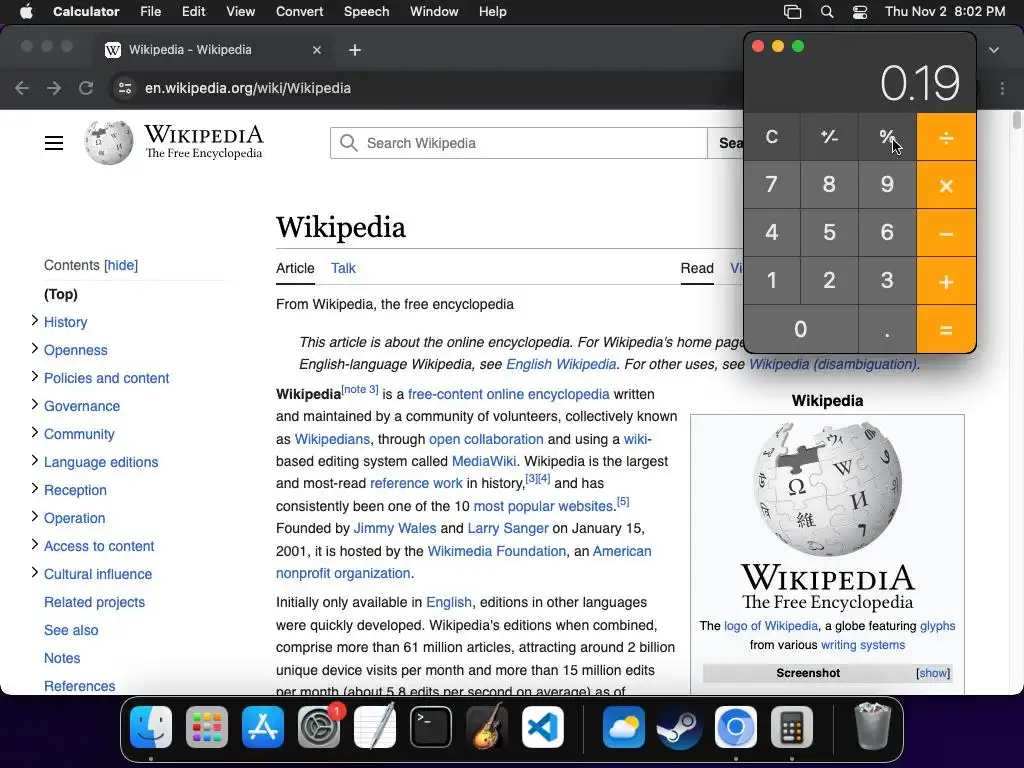Screen dimensions: 1024x768
Task: Click the Calculator icon in dock
Action: (x=792, y=727)
